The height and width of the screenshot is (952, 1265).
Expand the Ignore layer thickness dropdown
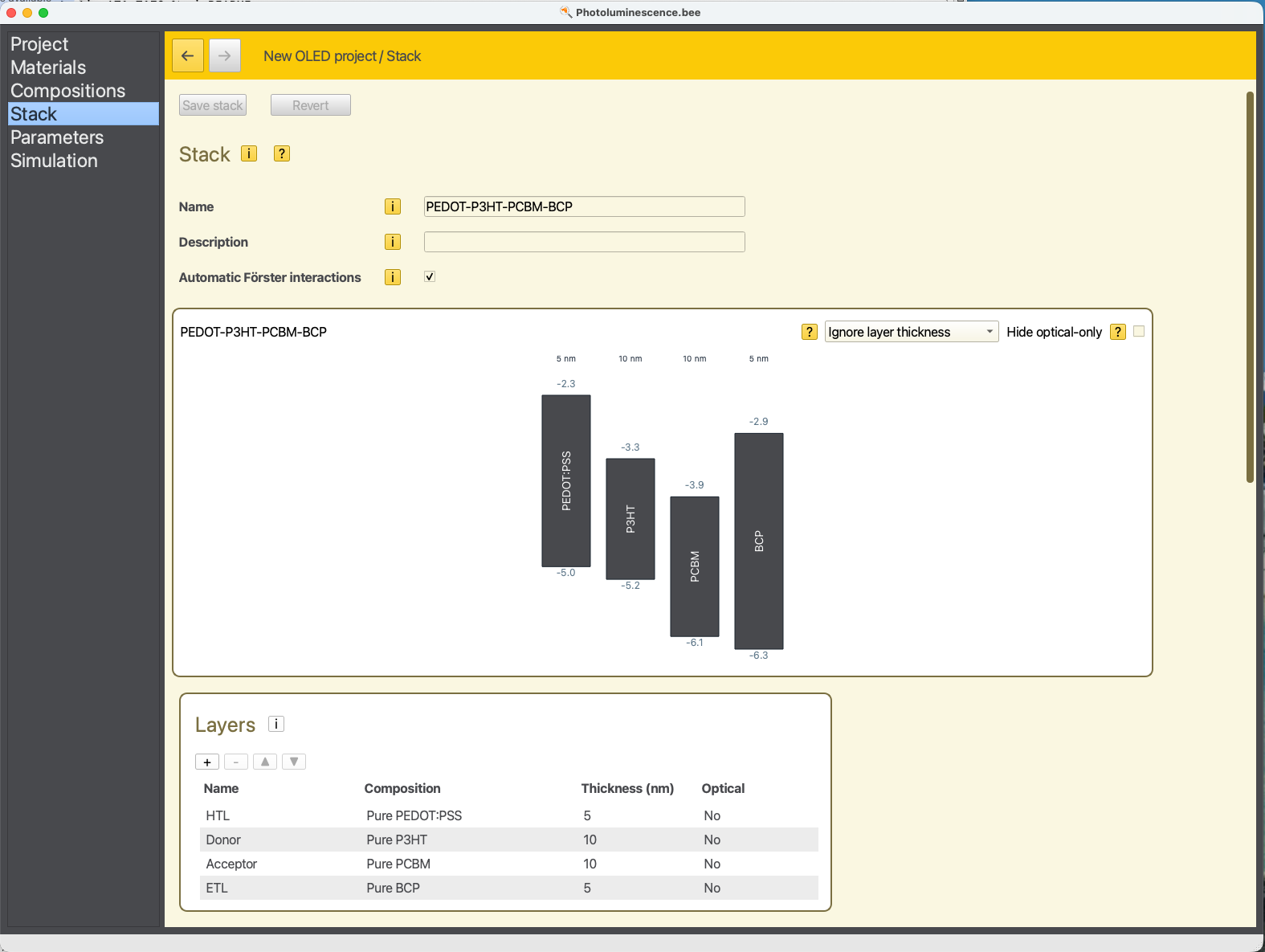(911, 332)
